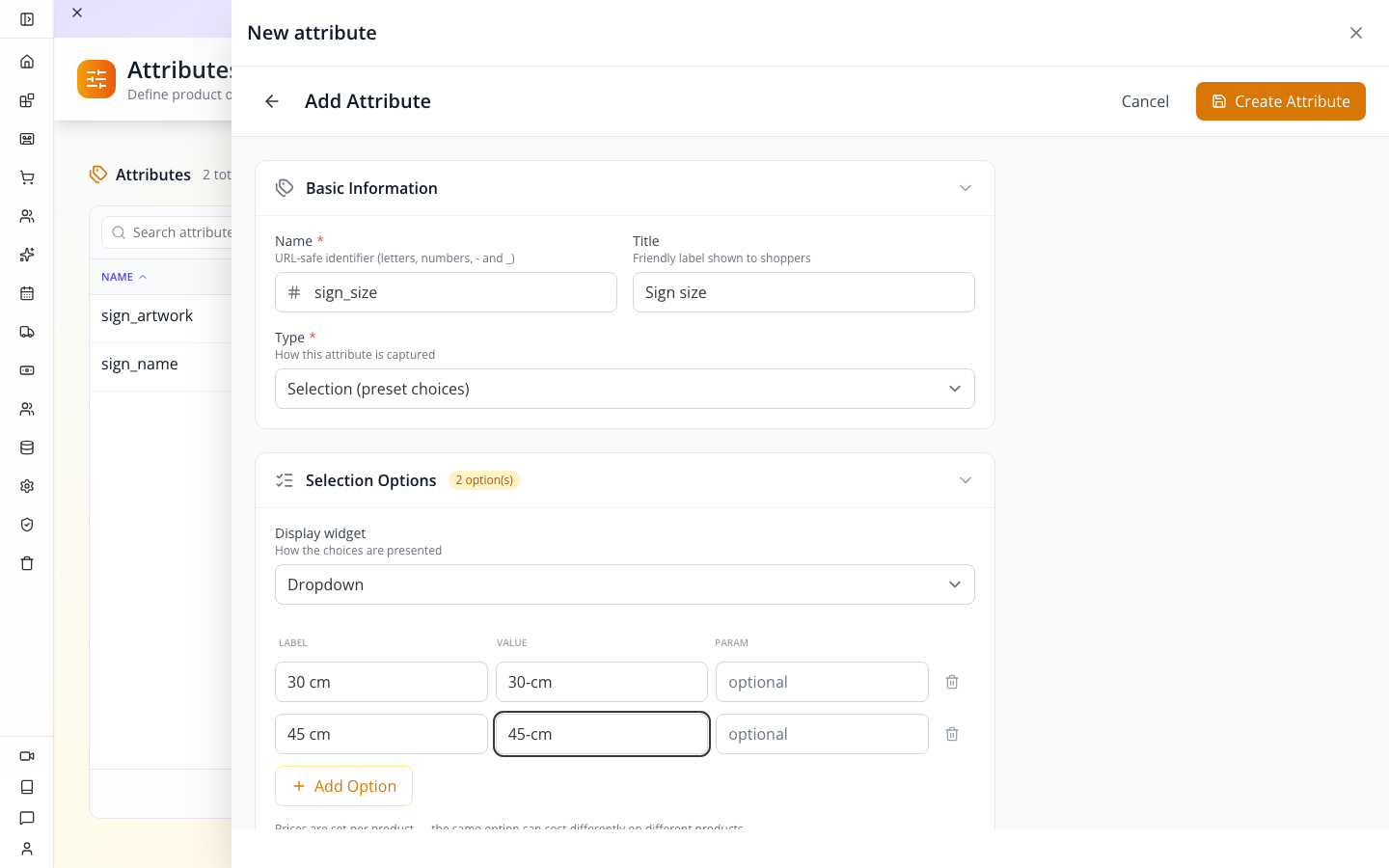Edit the label field containing 30 cm
Screen dimensions: 1389x868
381,682
